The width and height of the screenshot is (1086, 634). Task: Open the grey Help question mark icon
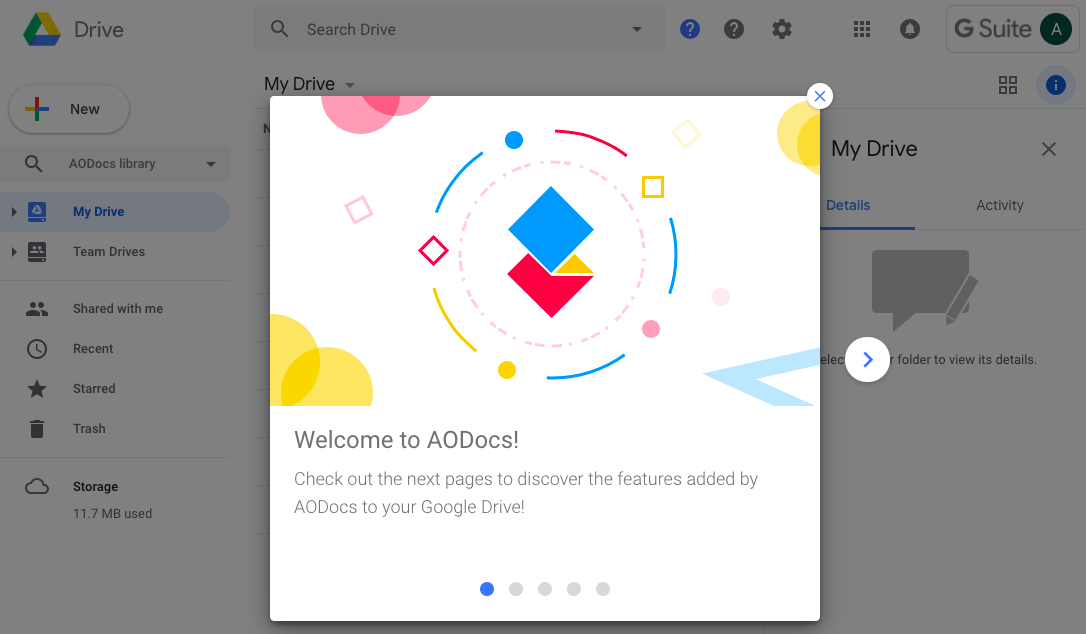coord(733,29)
